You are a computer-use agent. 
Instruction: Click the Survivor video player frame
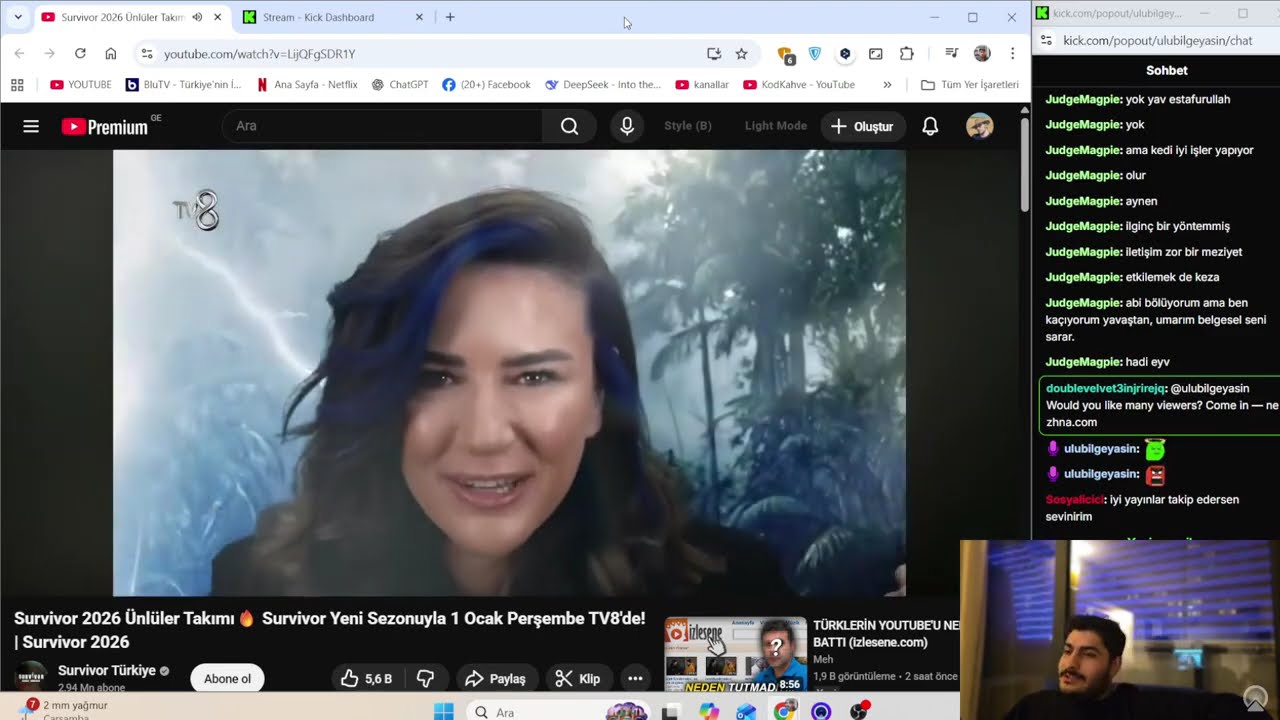coord(509,373)
